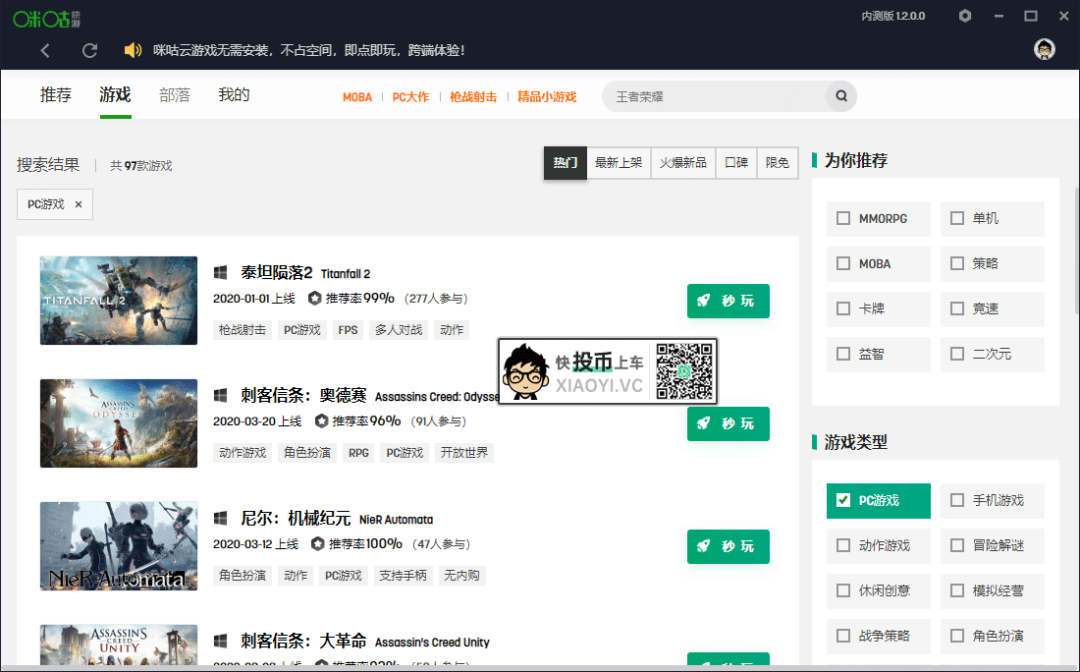Image resolution: width=1080 pixels, height=672 pixels.
Task: Check the 休闲创意 checkbox
Action: (843, 591)
